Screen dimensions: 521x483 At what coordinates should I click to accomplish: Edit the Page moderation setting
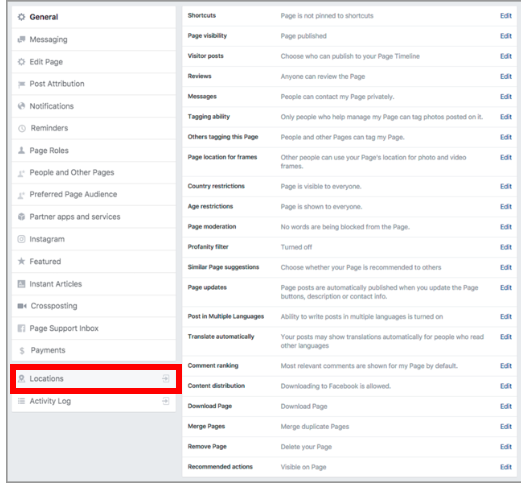506,227
